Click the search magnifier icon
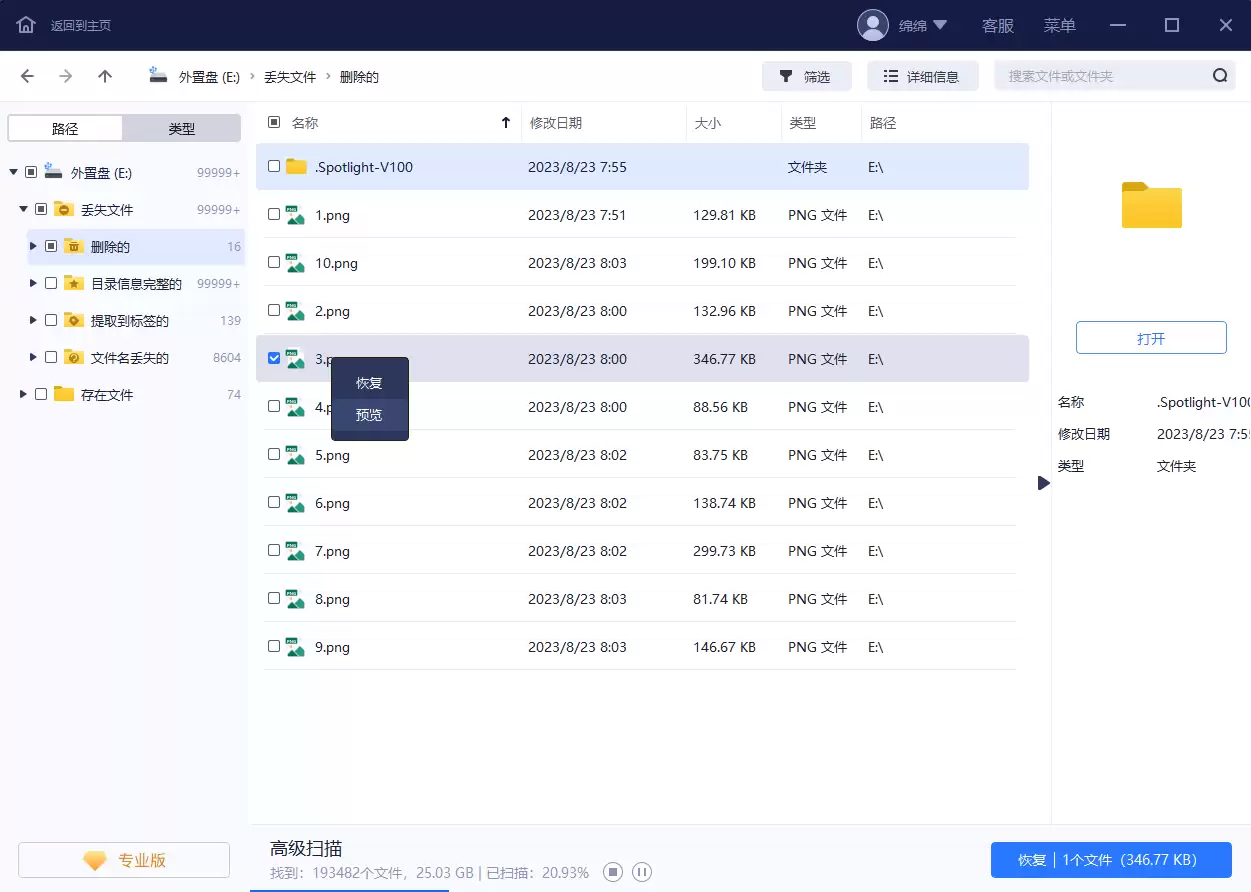 1220,75
